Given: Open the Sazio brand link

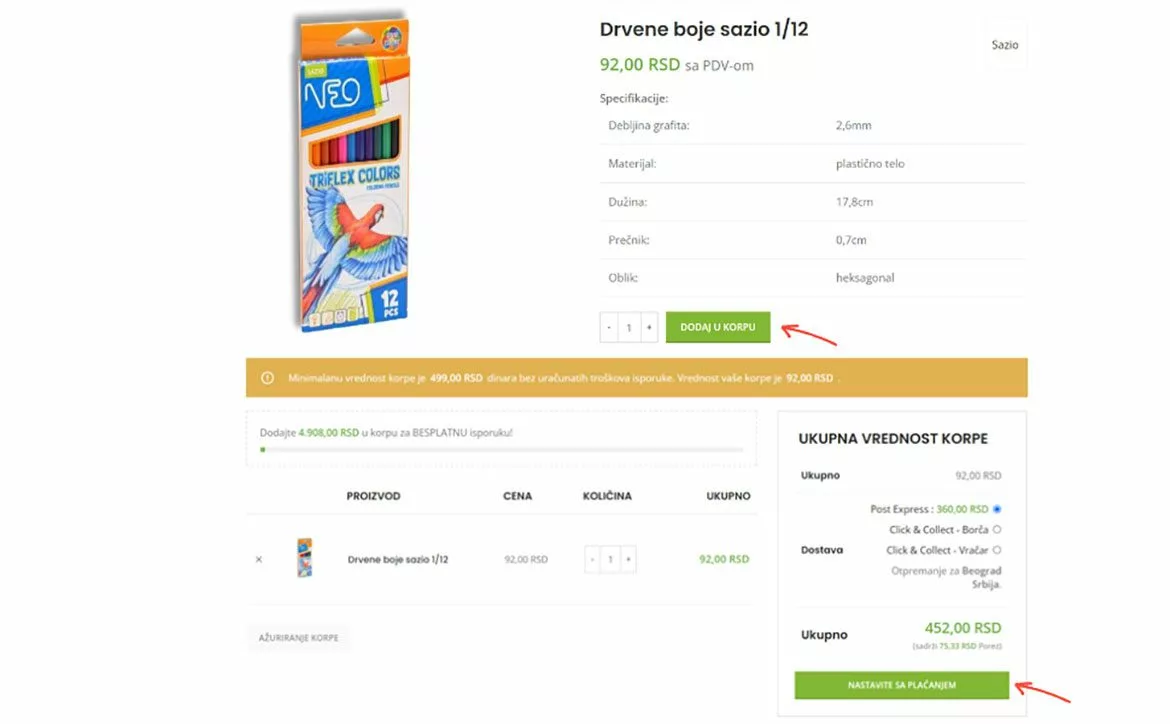Looking at the screenshot, I should [1004, 45].
